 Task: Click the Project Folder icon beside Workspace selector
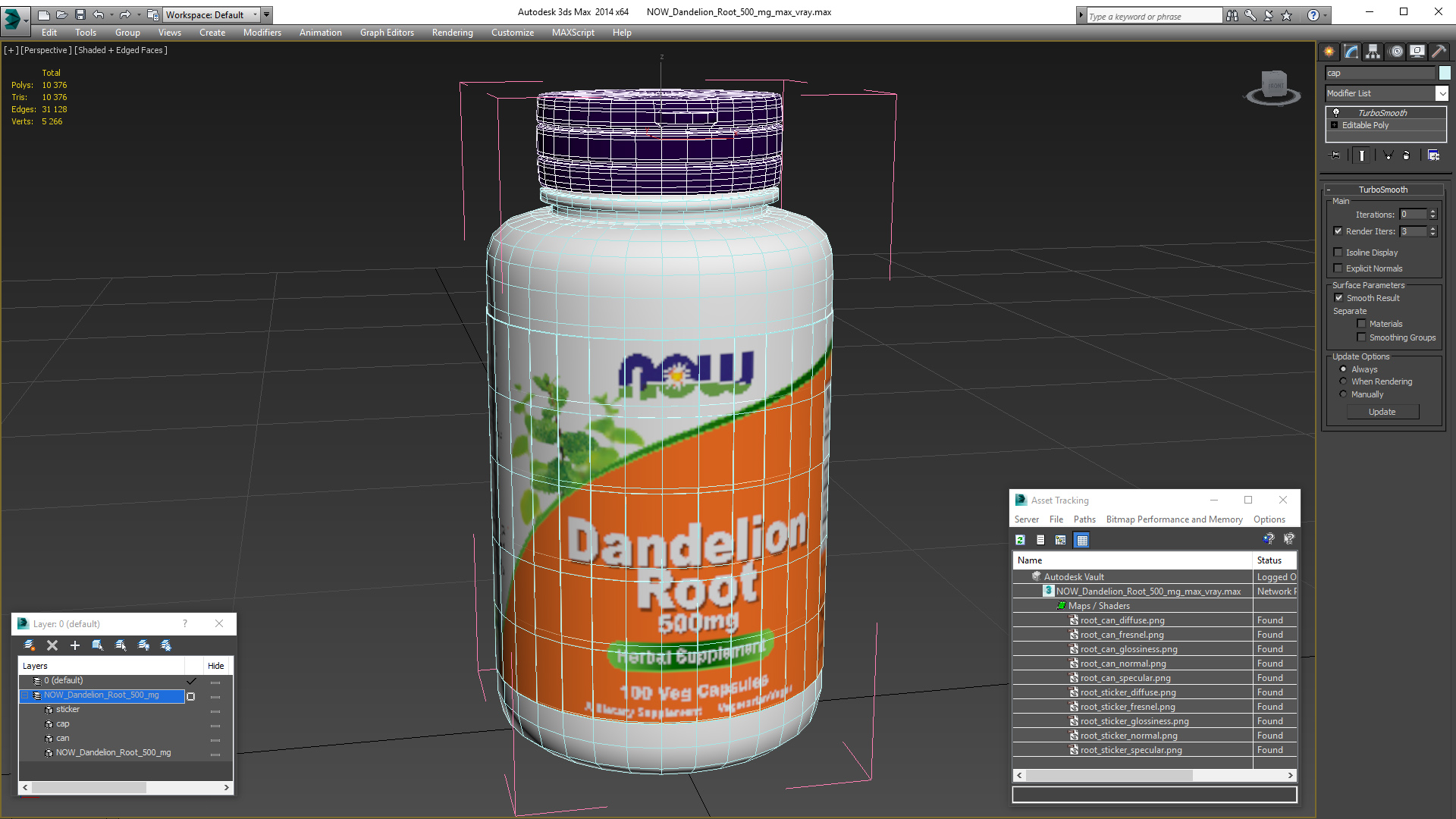(x=153, y=14)
